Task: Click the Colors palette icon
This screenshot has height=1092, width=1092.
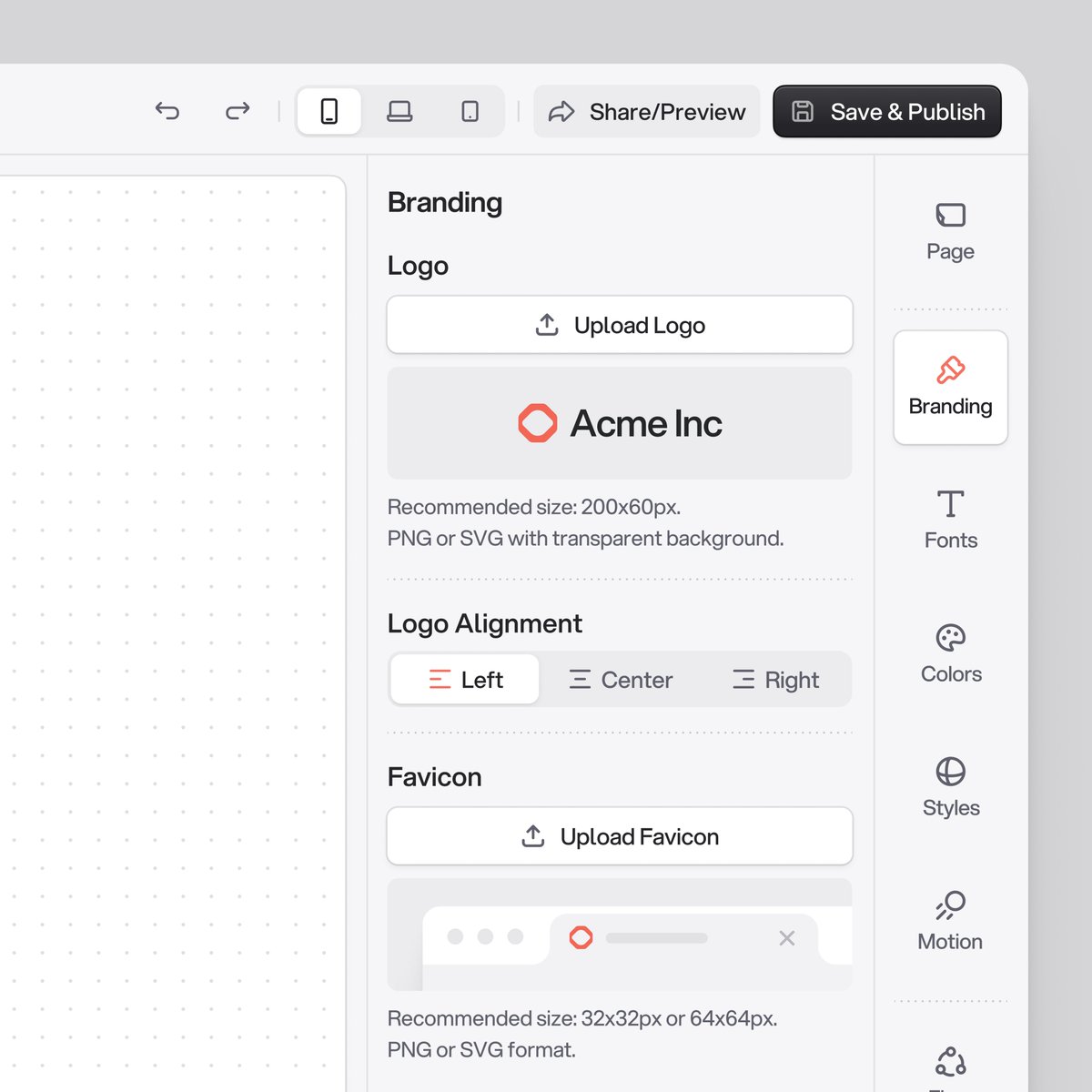Action: tap(951, 637)
